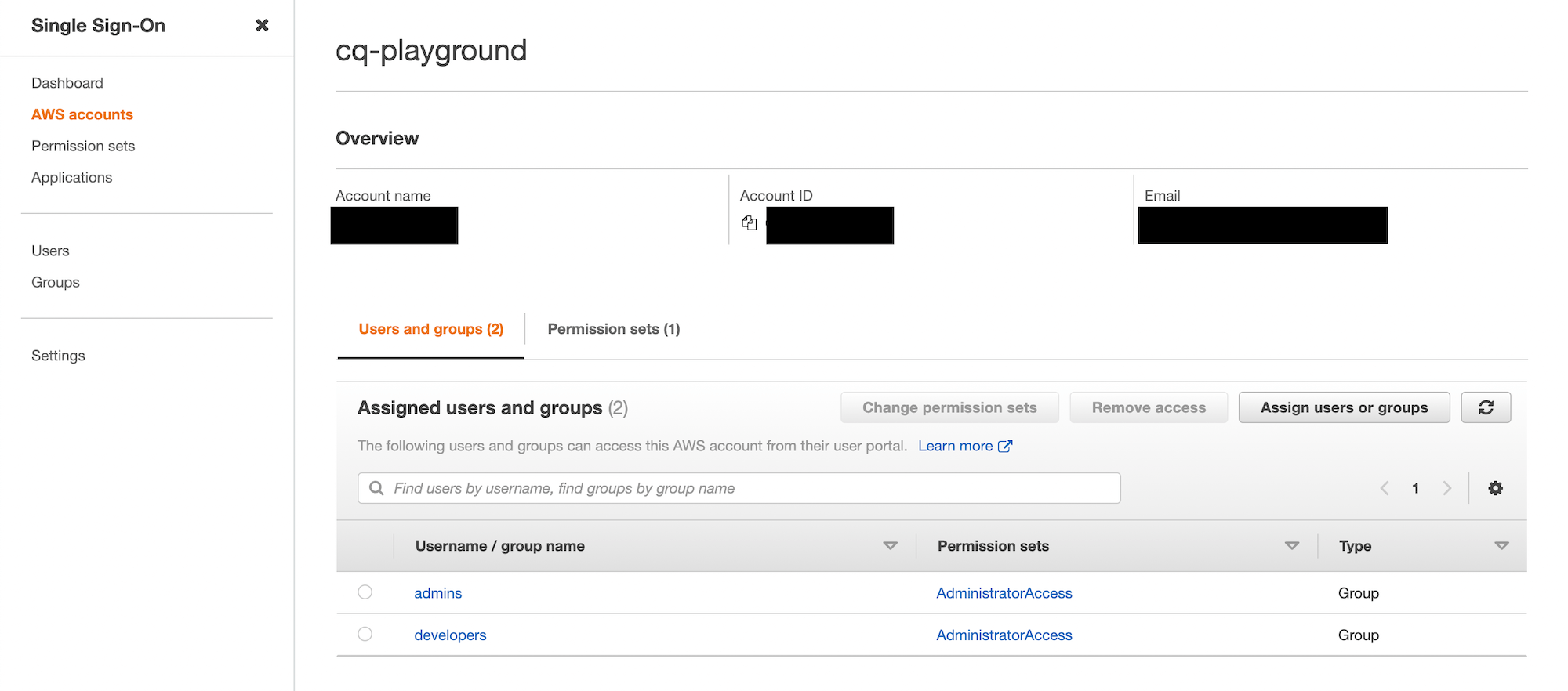Click the Username / group name column header
The image size is (1568, 691).
pos(500,546)
